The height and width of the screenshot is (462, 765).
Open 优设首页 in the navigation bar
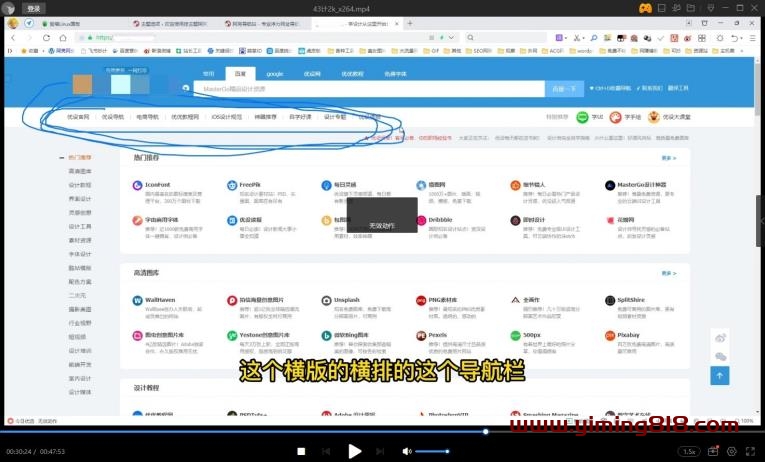[x=78, y=117]
